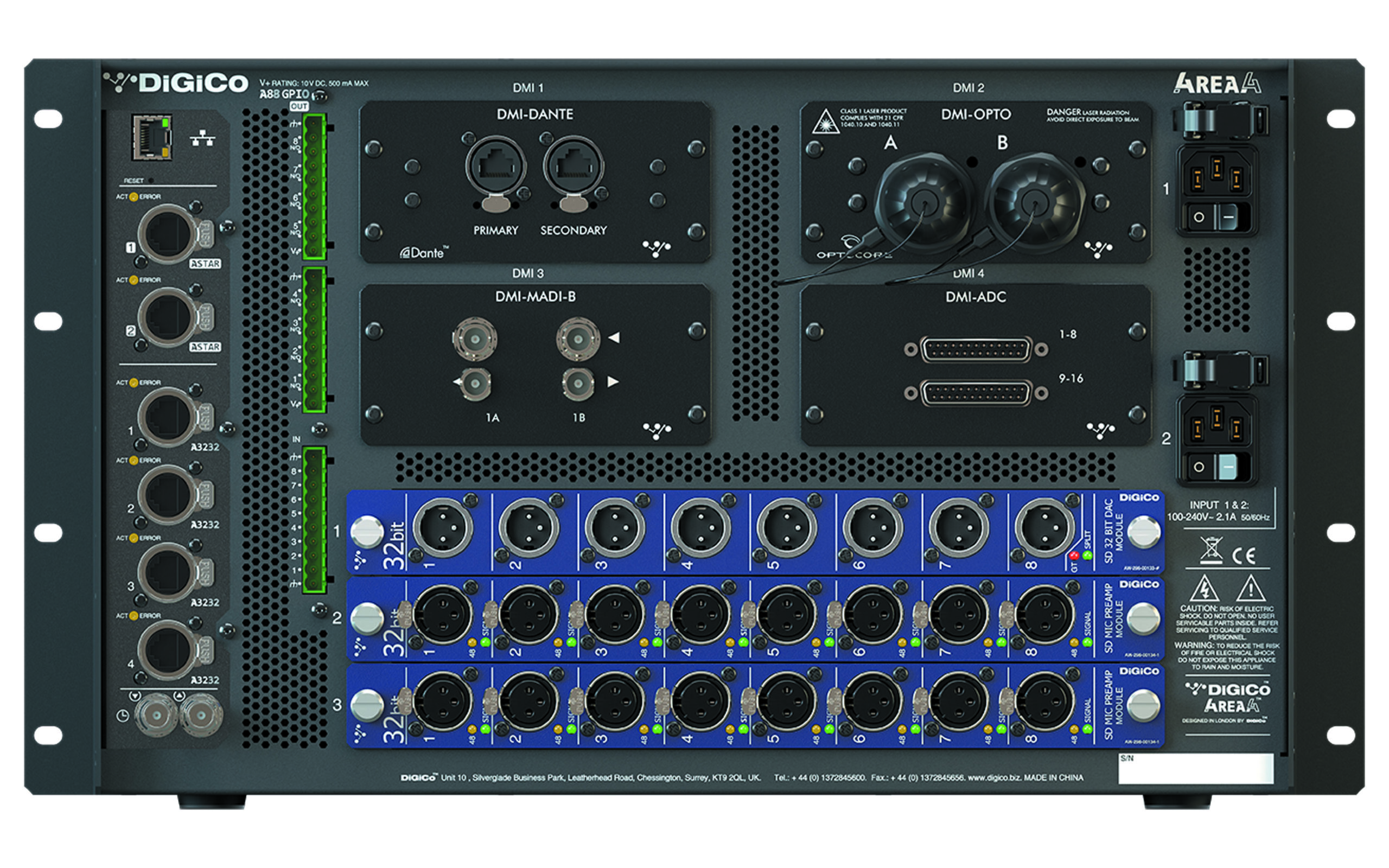Click the DMI-MADI-B card title
The height and width of the screenshot is (868, 1389).
pos(535,297)
